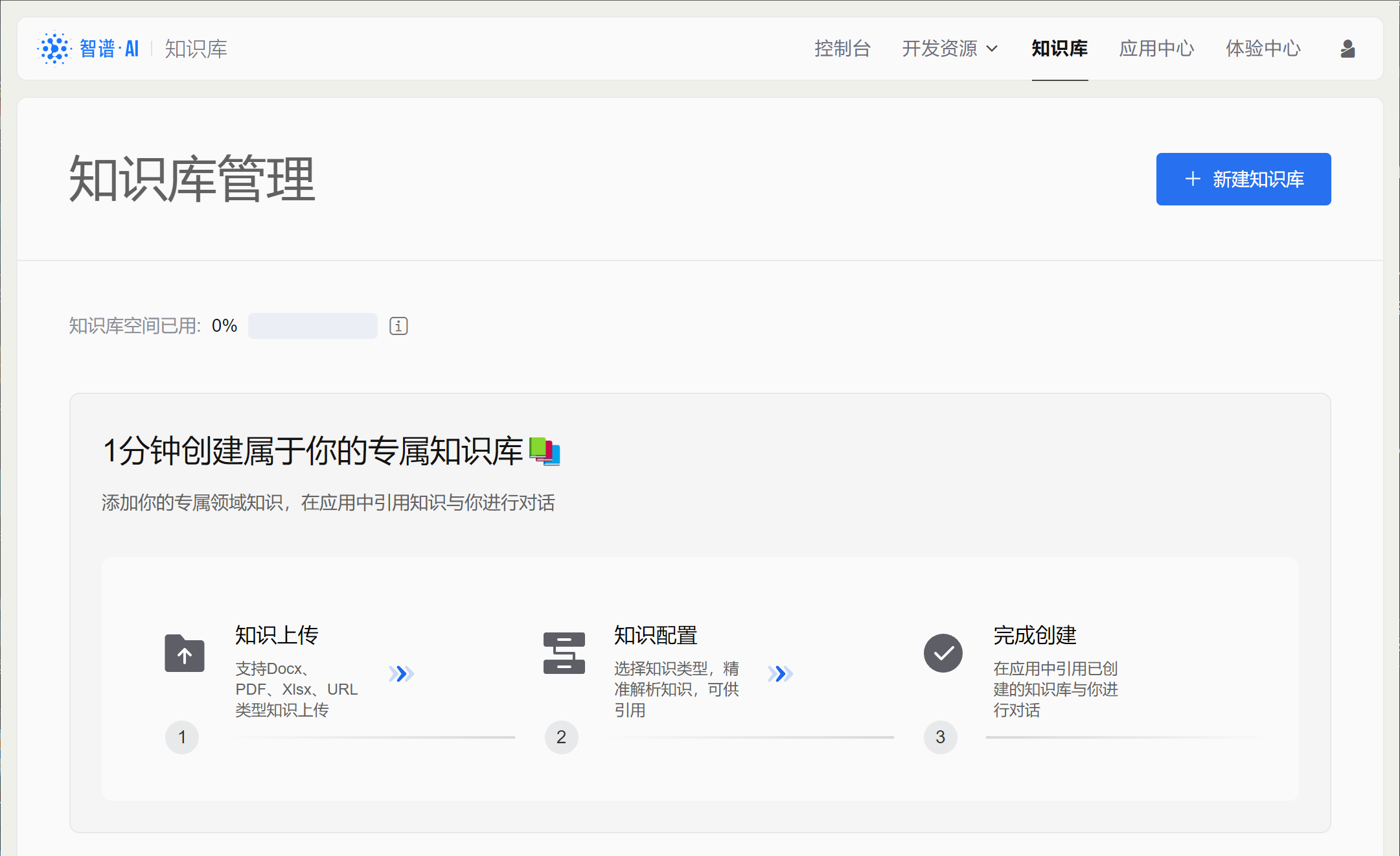Click the 新建知识库 button
The width and height of the screenshot is (1400, 856).
click(1243, 179)
